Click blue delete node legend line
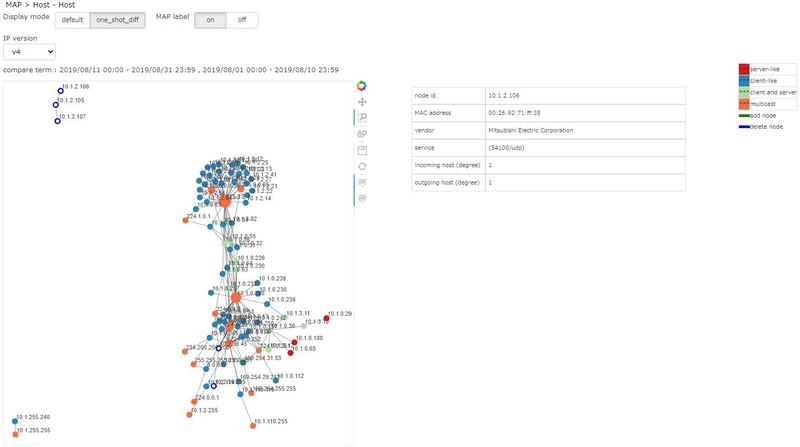The image size is (800, 447). (x=744, y=127)
